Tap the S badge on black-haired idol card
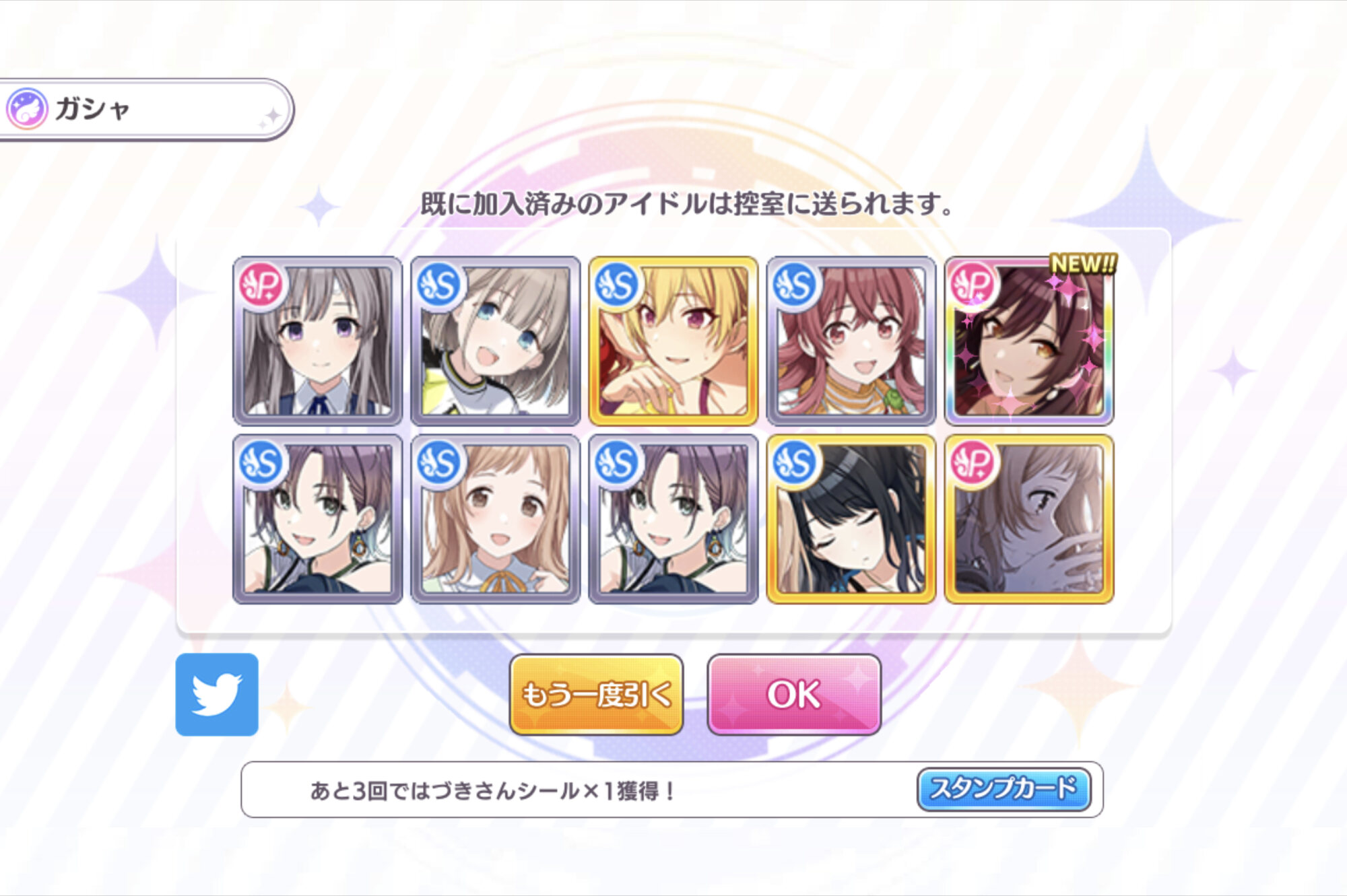The image size is (1347, 896). point(794,462)
